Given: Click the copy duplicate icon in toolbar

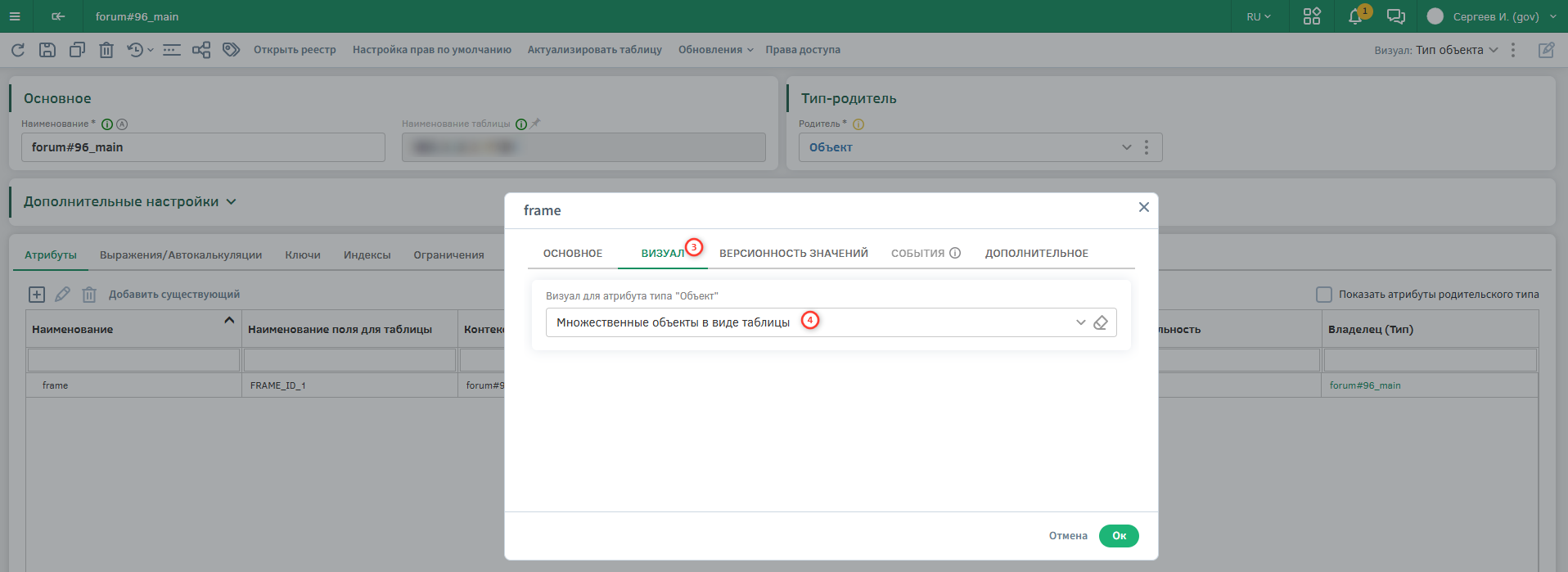Looking at the screenshot, I should [x=77, y=50].
